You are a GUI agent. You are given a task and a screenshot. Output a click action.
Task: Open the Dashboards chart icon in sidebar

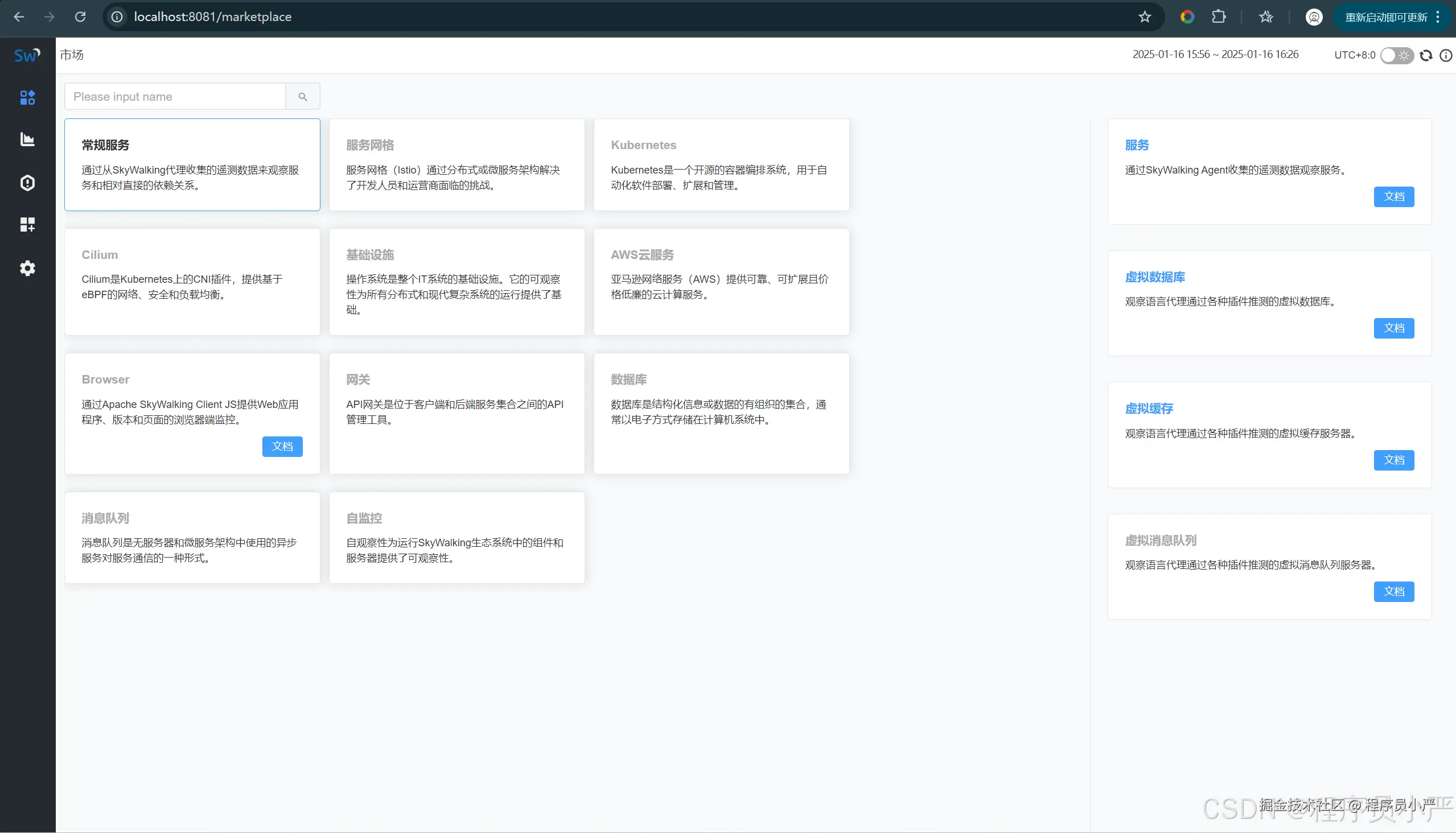[x=27, y=139]
